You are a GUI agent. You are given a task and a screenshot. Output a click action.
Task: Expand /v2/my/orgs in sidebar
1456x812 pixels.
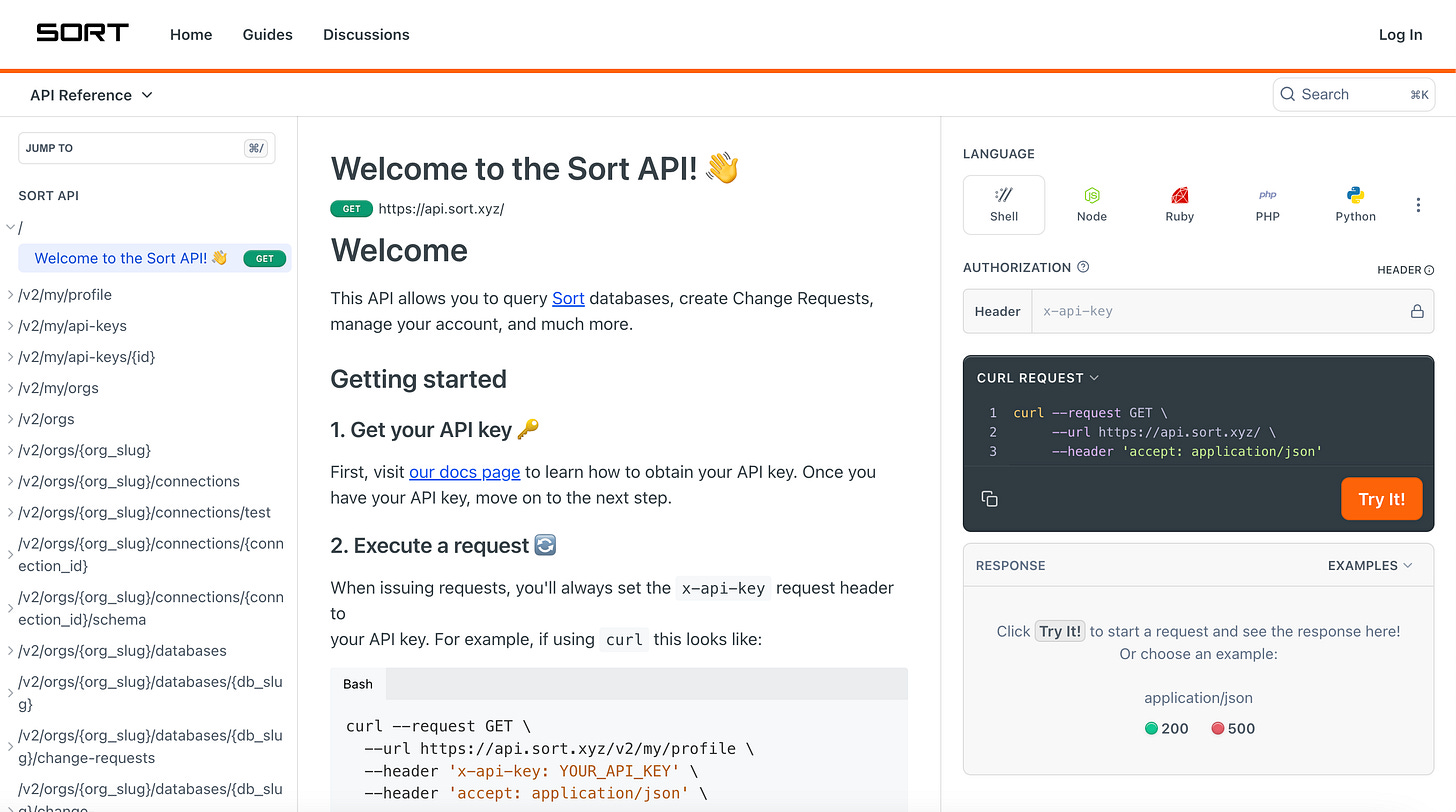tap(11, 388)
